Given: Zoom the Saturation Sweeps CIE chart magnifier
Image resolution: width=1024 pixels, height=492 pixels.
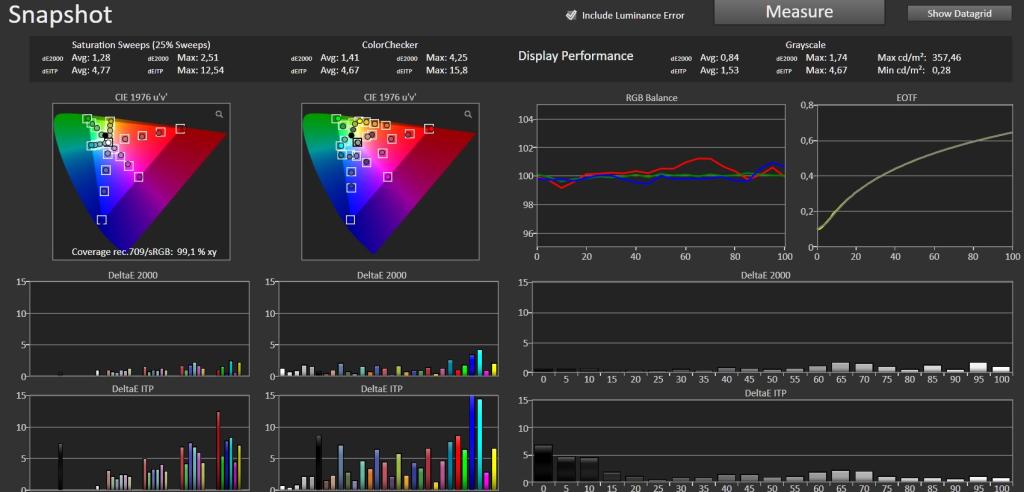Looking at the screenshot, I should [x=219, y=114].
